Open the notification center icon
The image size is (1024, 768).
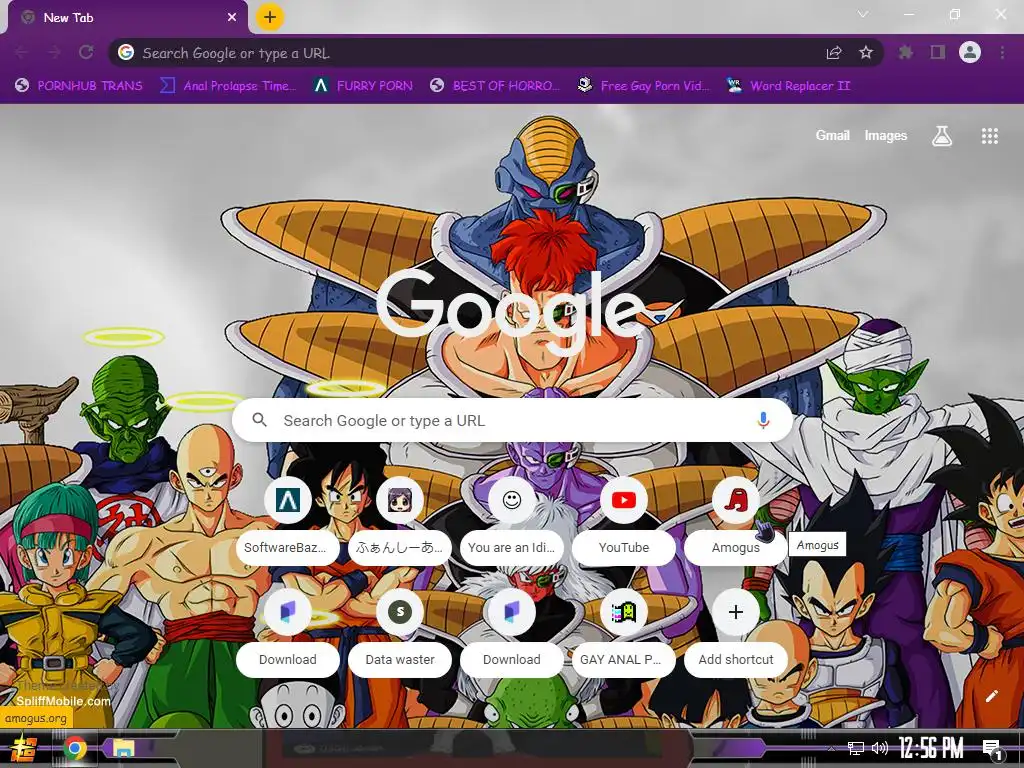click(993, 750)
